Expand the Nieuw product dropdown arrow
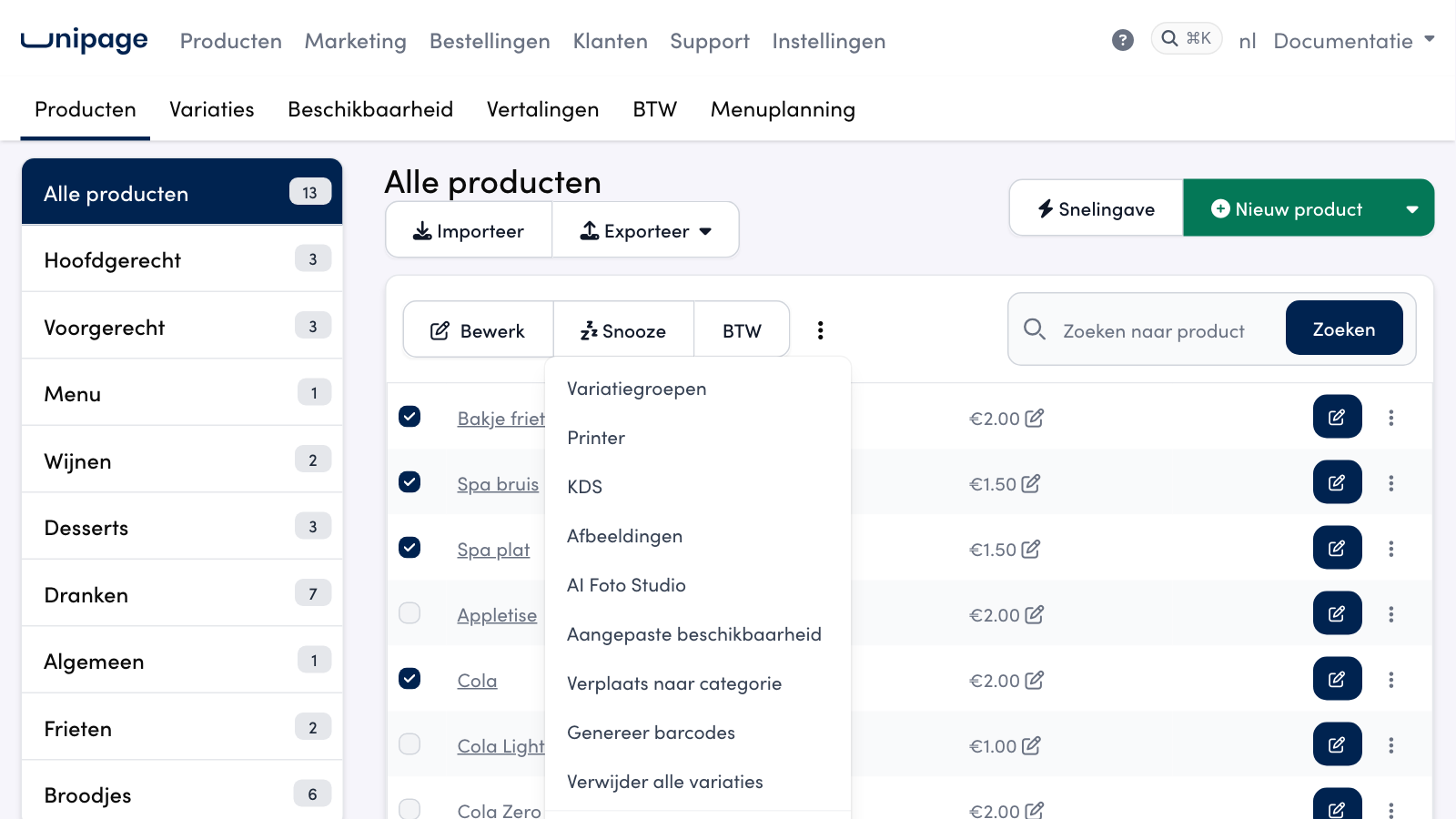Screen dimensions: 1456x819 click(1412, 209)
